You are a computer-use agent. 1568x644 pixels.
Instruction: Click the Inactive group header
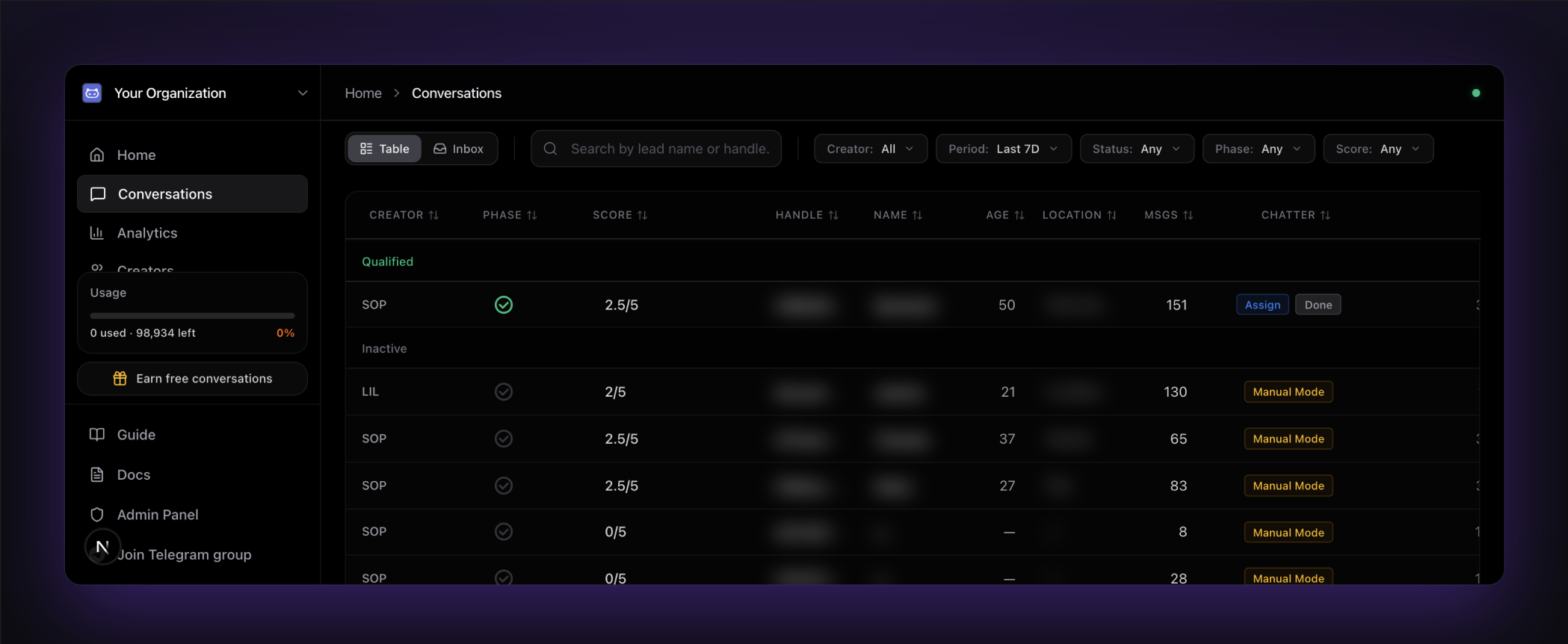384,349
